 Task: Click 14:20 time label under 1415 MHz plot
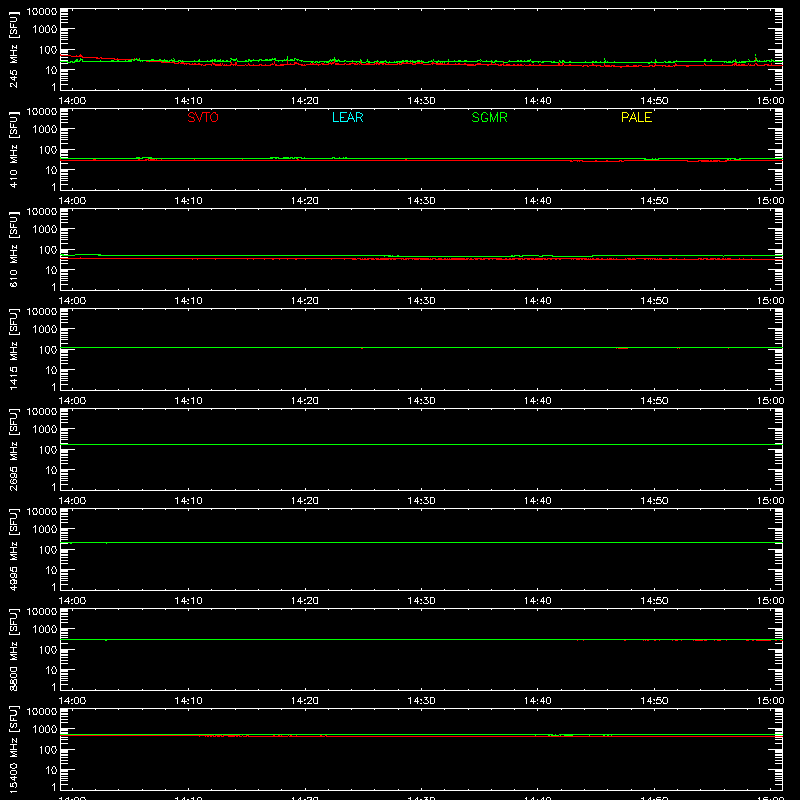pyautogui.click(x=305, y=401)
